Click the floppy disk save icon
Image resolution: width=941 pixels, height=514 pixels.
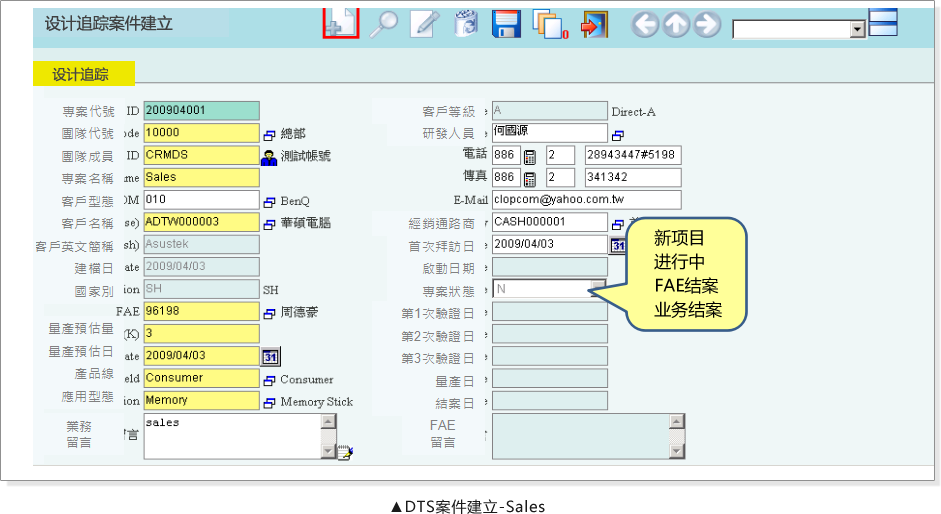coord(507,24)
